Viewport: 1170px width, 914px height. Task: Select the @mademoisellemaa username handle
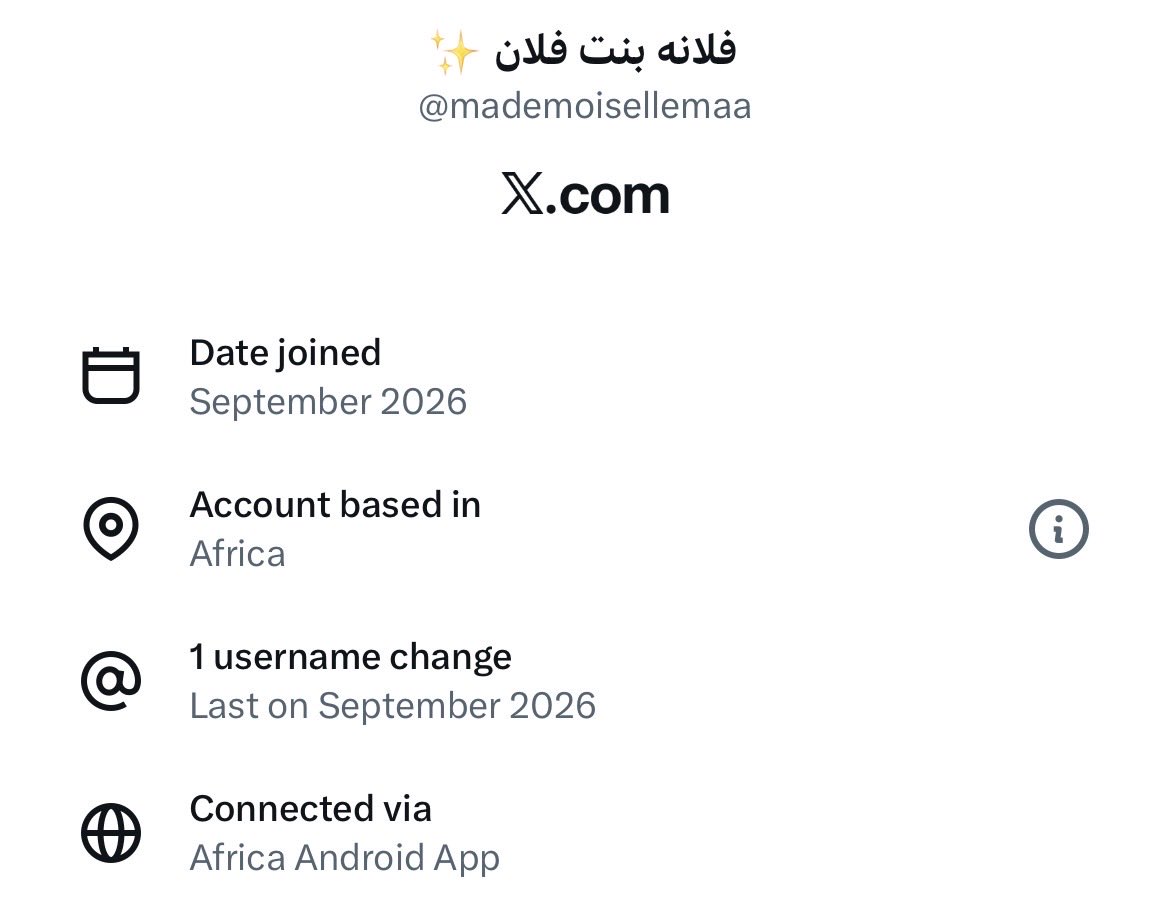(x=584, y=106)
